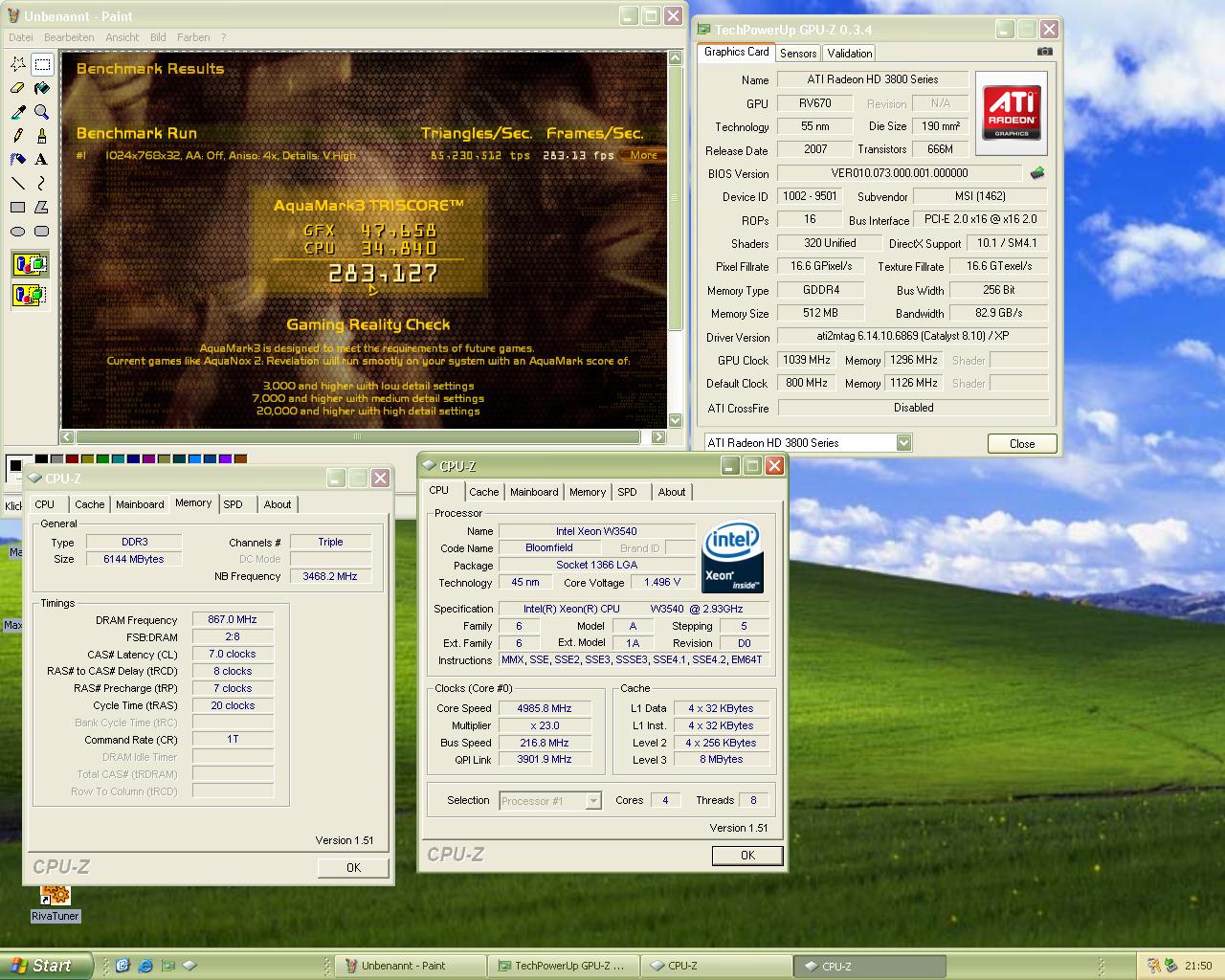
Task: Select the Rectangle shape tool
Action: 18,207
